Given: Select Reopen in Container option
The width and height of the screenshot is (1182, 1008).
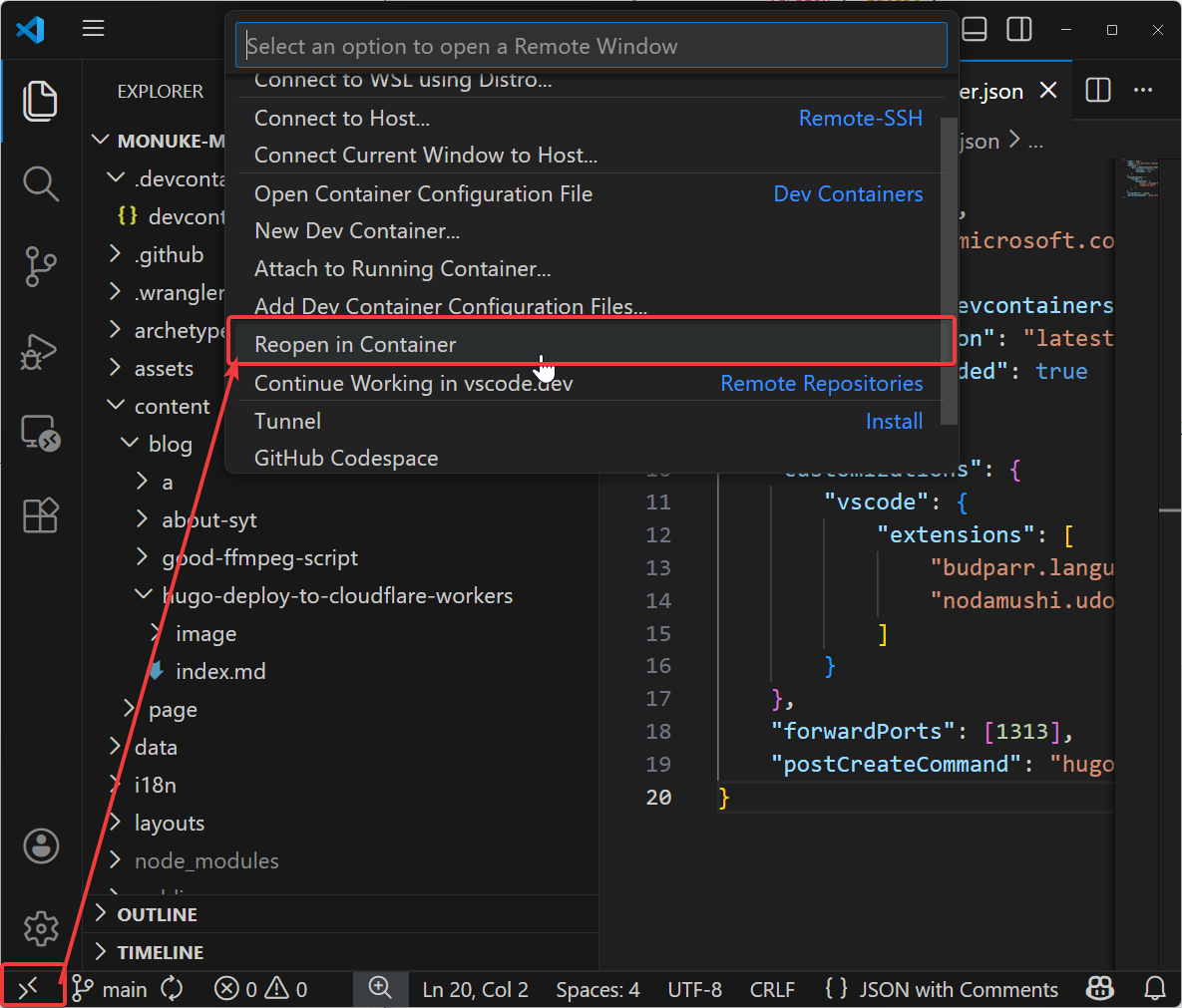Looking at the screenshot, I should (355, 345).
